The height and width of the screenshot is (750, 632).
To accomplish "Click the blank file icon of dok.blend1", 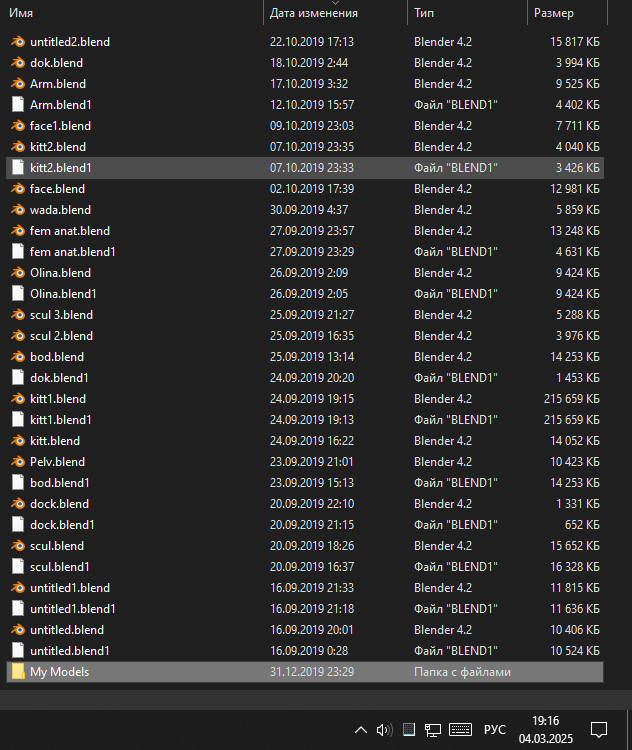I will pos(18,378).
